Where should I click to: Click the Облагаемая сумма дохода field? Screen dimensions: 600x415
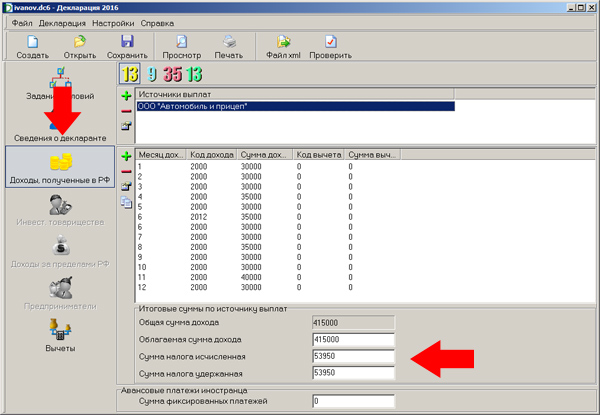(353, 340)
